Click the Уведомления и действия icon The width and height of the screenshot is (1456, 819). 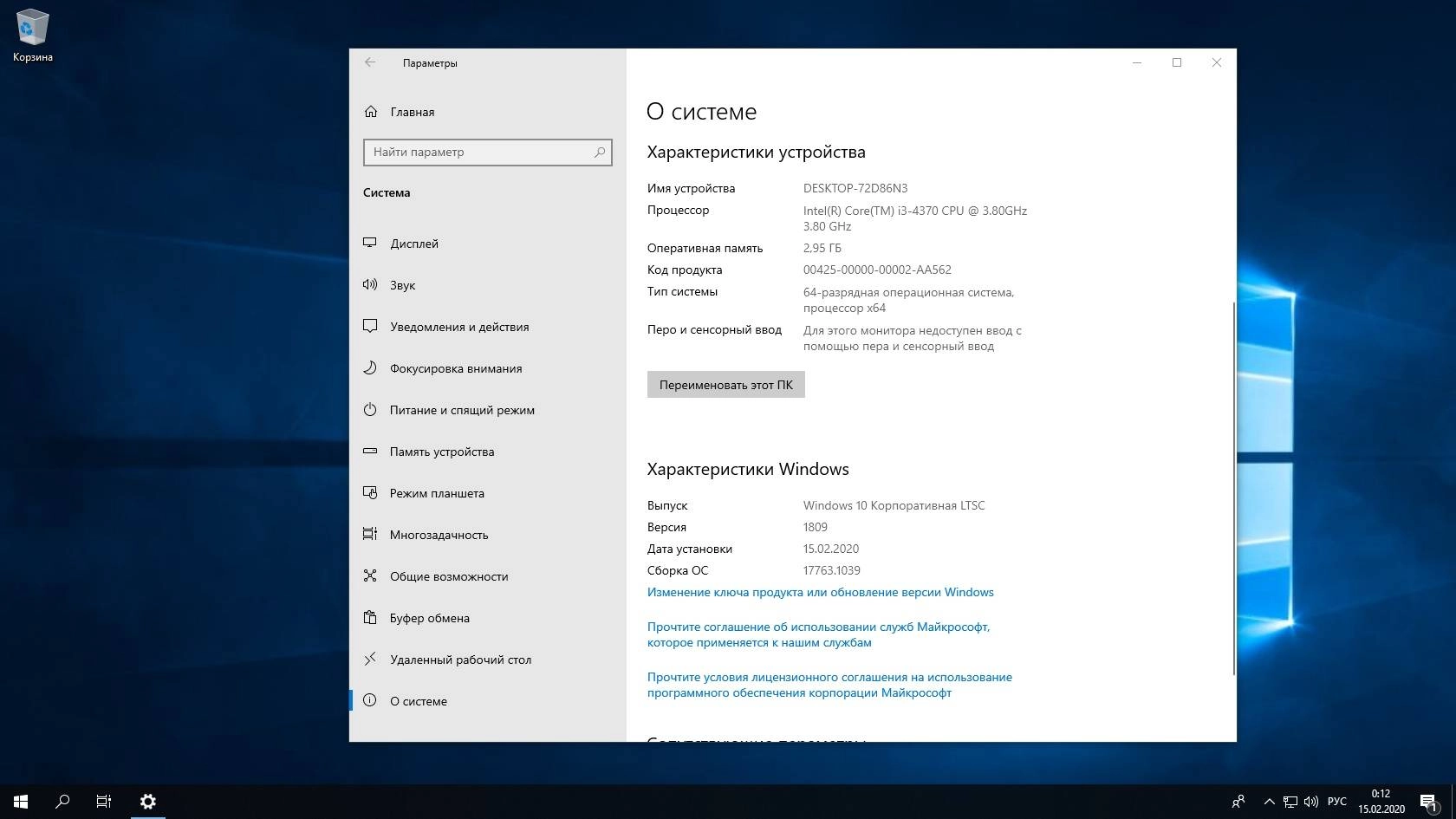click(x=370, y=327)
